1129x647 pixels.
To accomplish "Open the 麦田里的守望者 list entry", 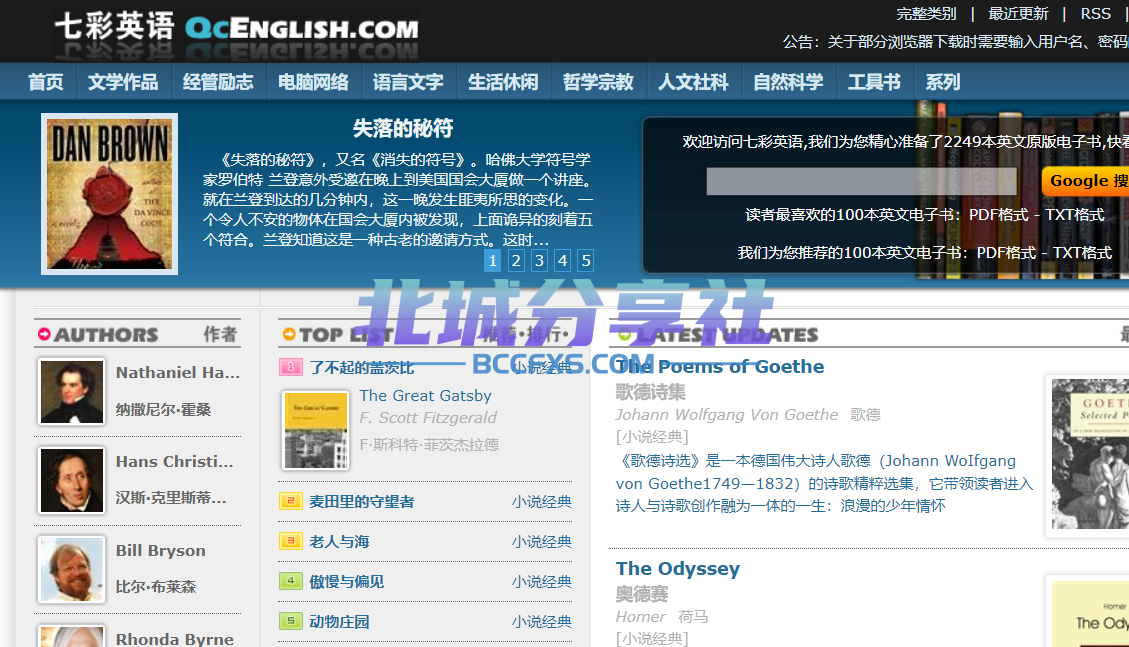I will point(361,502).
